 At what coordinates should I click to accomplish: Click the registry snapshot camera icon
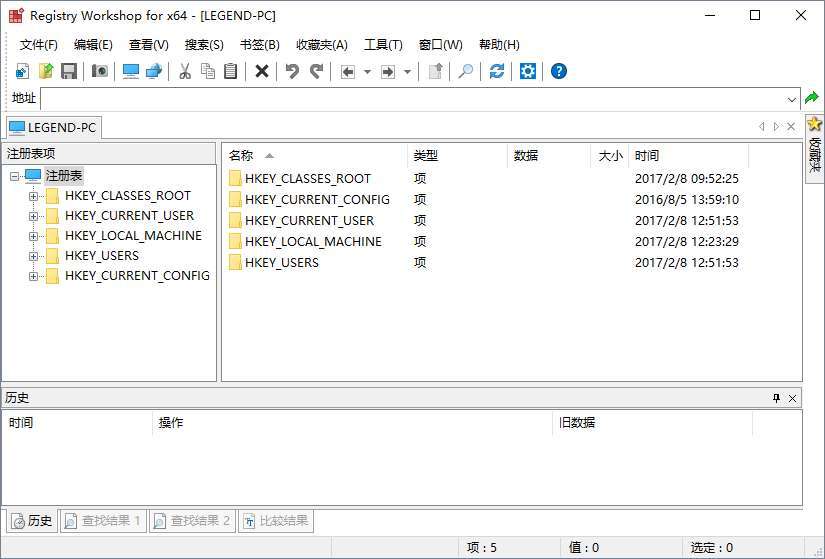[100, 71]
